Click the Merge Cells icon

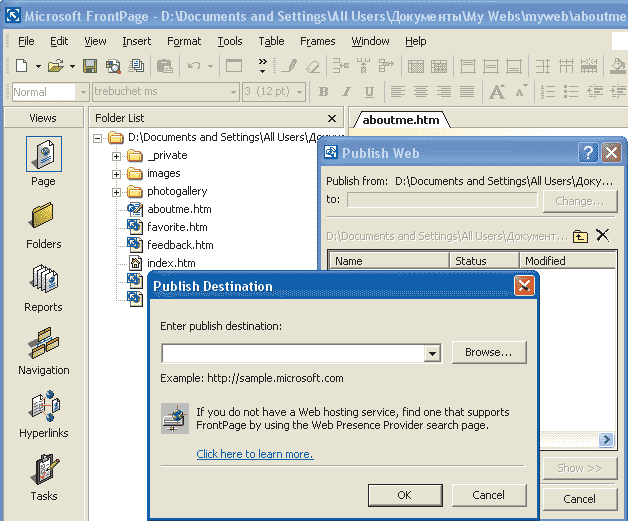416,66
